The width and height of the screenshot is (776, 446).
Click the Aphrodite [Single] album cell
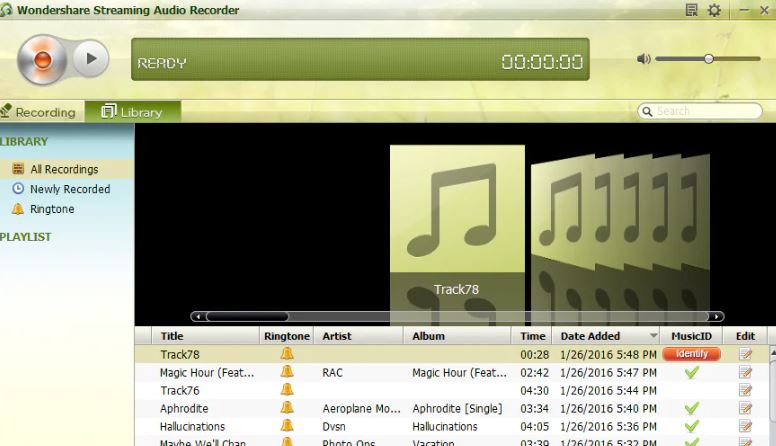pyautogui.click(x=457, y=409)
